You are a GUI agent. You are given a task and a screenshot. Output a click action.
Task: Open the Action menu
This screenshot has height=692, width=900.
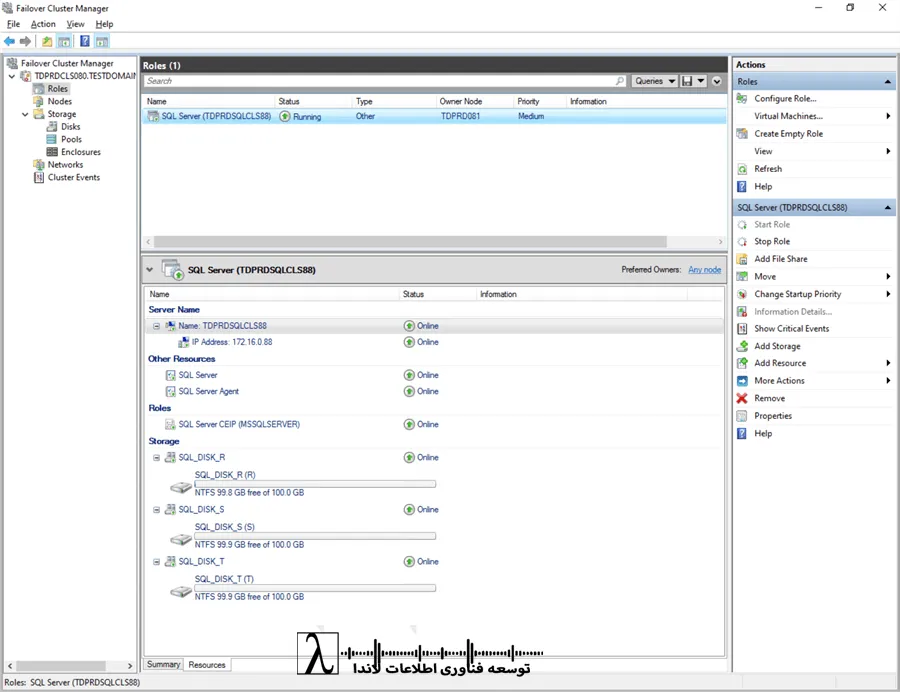tap(43, 24)
